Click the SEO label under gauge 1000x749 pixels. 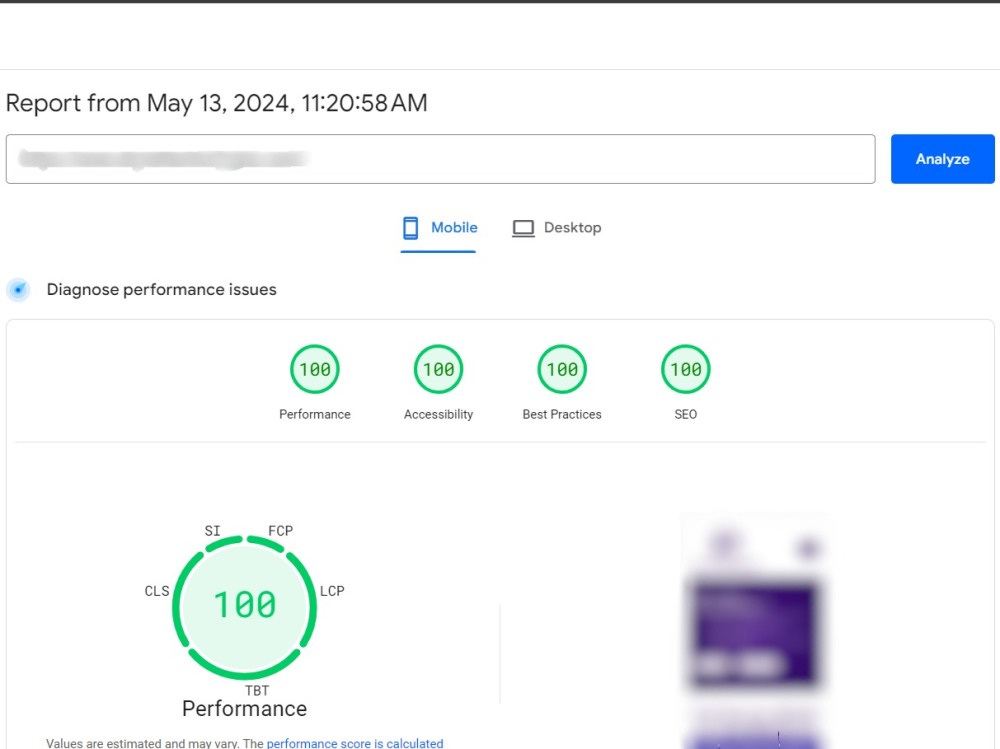pos(686,414)
